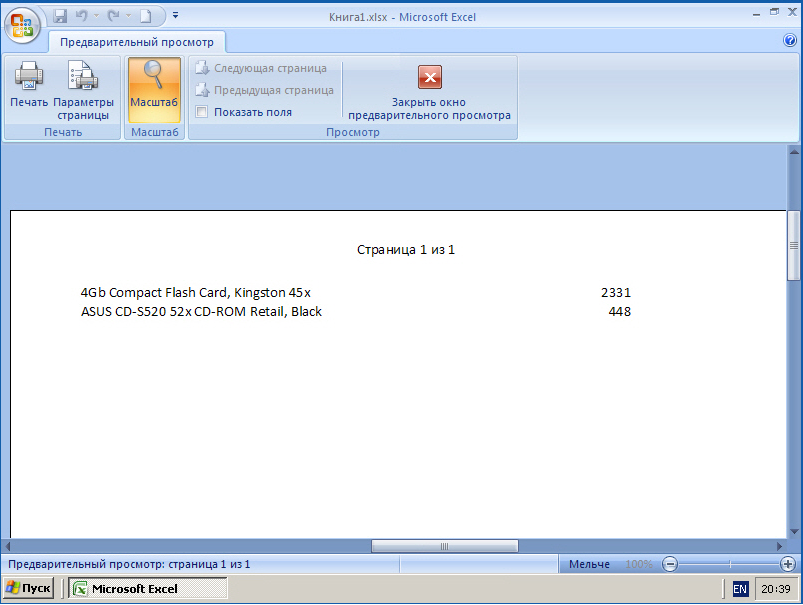The image size is (803, 605).
Task: Click the New document icon in quick access toolbar
Action: [x=146, y=16]
